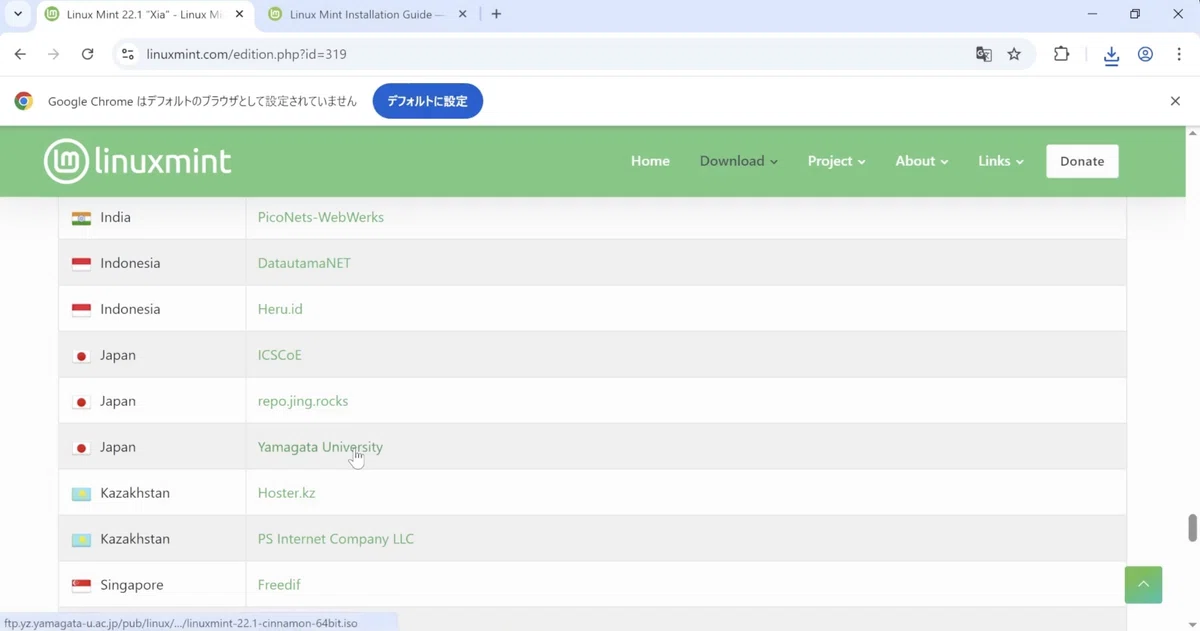Image resolution: width=1200 pixels, height=631 pixels.
Task: Reload the page with the refresh icon
Action: click(x=88, y=54)
